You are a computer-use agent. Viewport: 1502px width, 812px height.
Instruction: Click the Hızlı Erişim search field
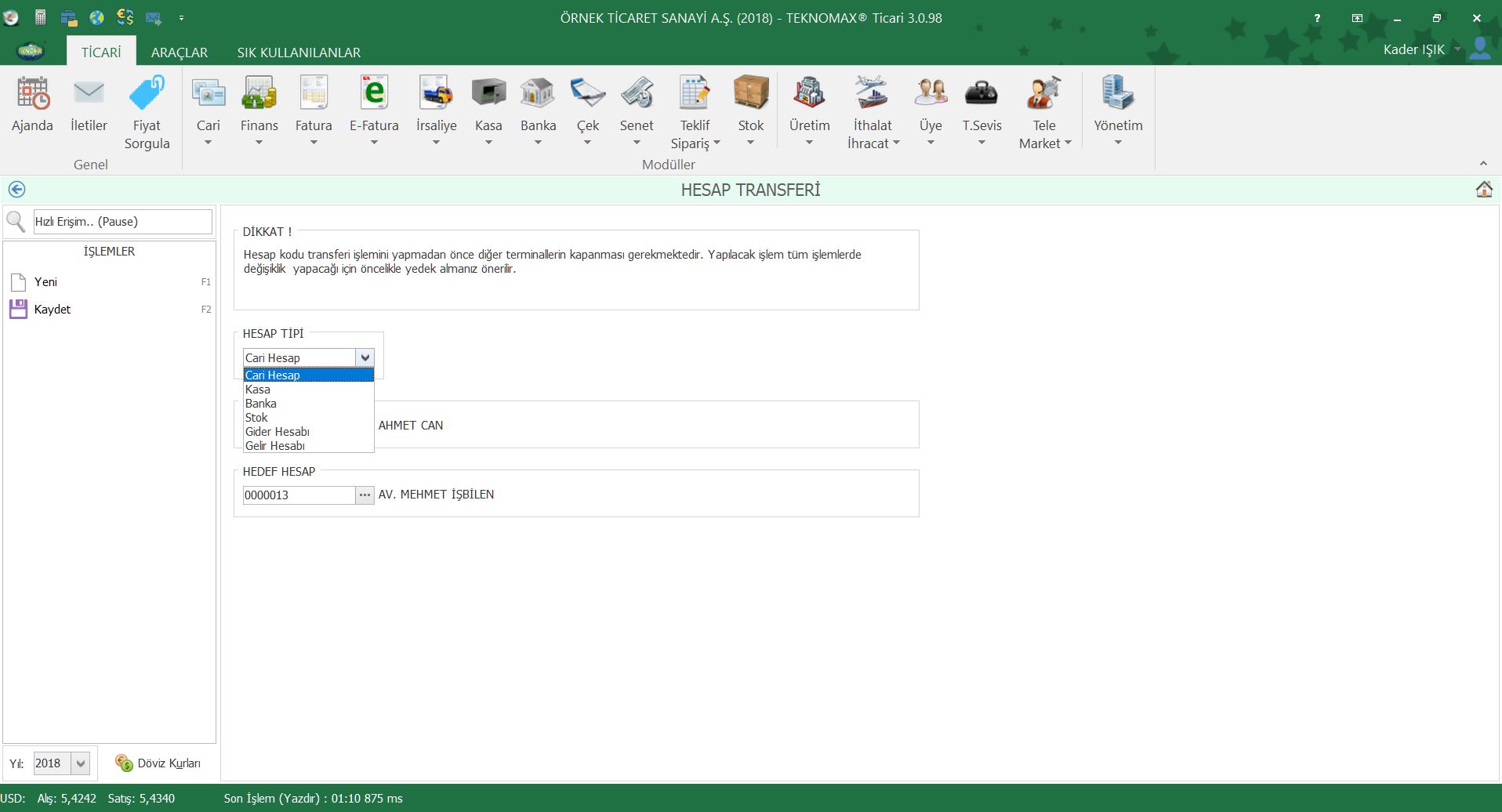122,222
